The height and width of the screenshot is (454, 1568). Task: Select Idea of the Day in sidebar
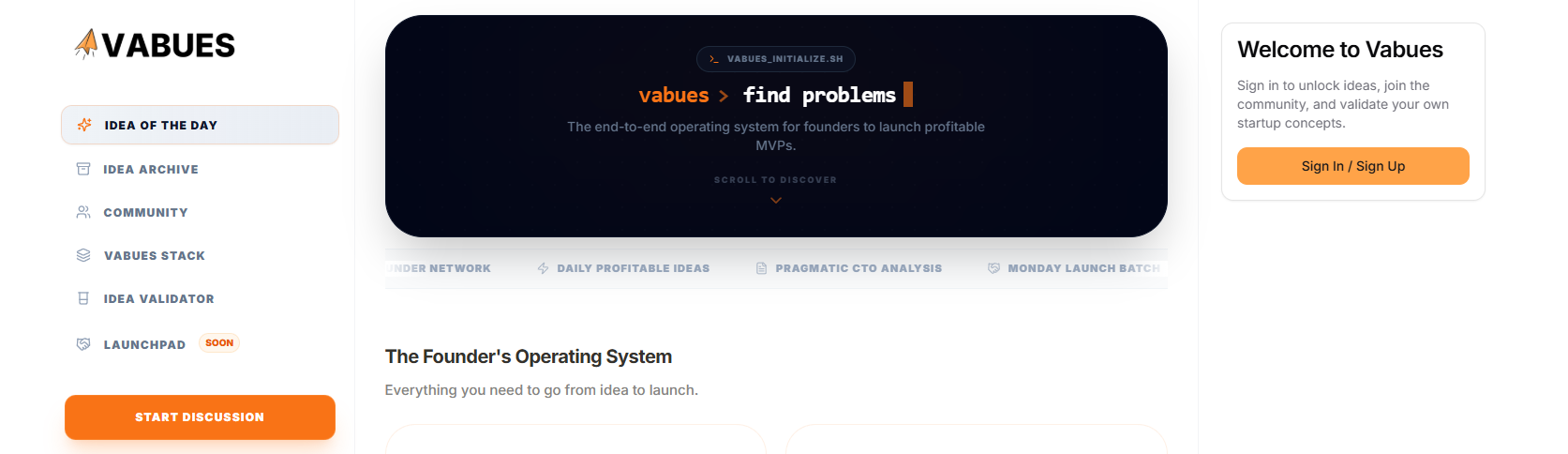click(x=200, y=125)
